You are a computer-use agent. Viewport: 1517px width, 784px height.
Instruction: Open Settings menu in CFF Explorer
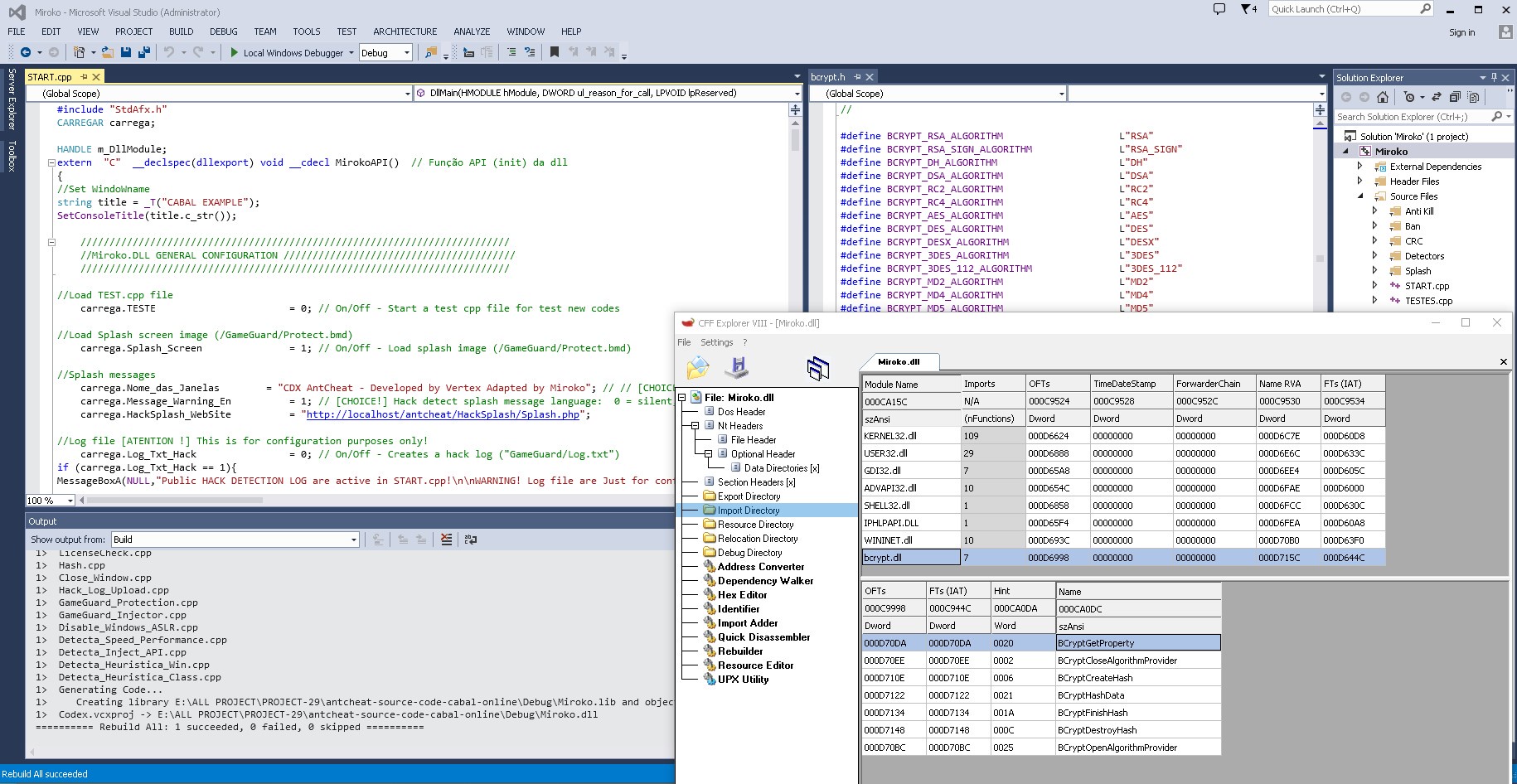point(716,342)
